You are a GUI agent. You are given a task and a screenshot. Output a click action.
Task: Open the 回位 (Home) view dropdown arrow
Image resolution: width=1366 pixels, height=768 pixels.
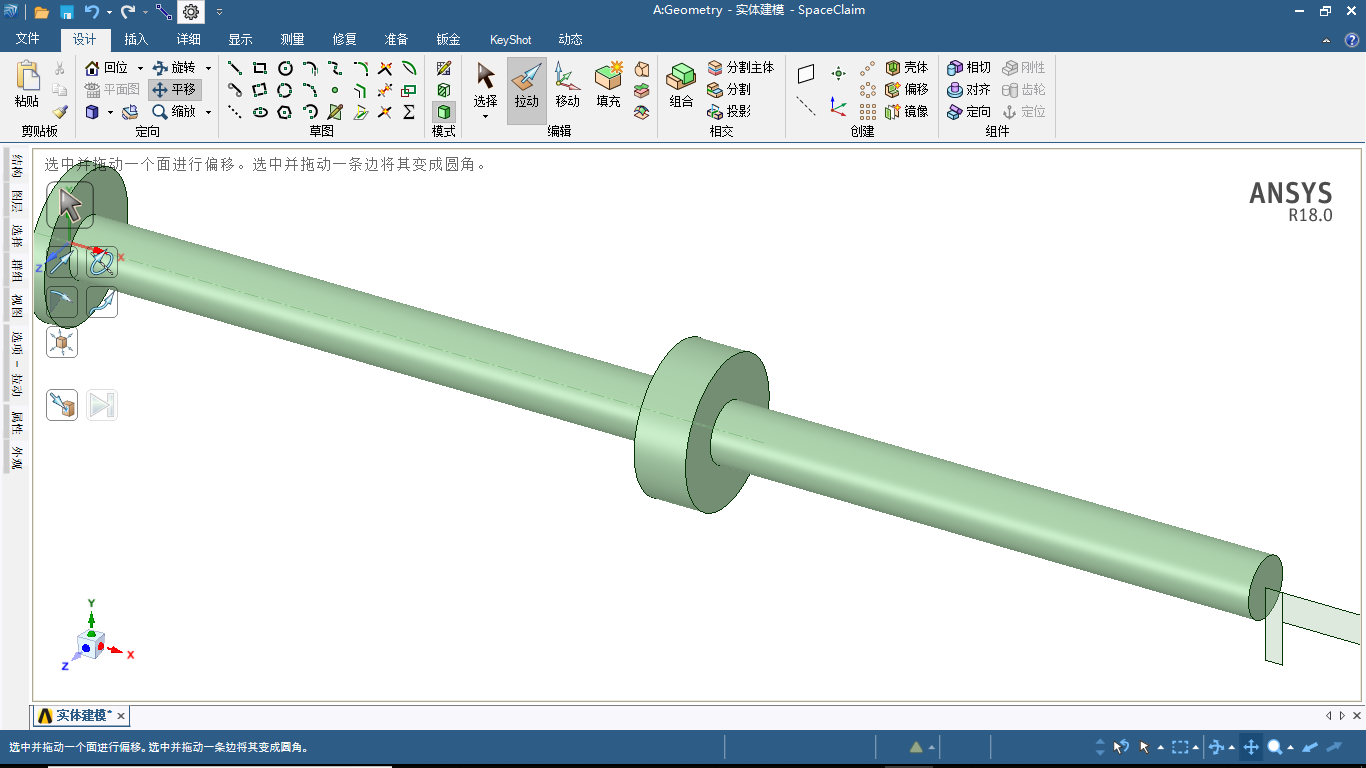(140, 68)
